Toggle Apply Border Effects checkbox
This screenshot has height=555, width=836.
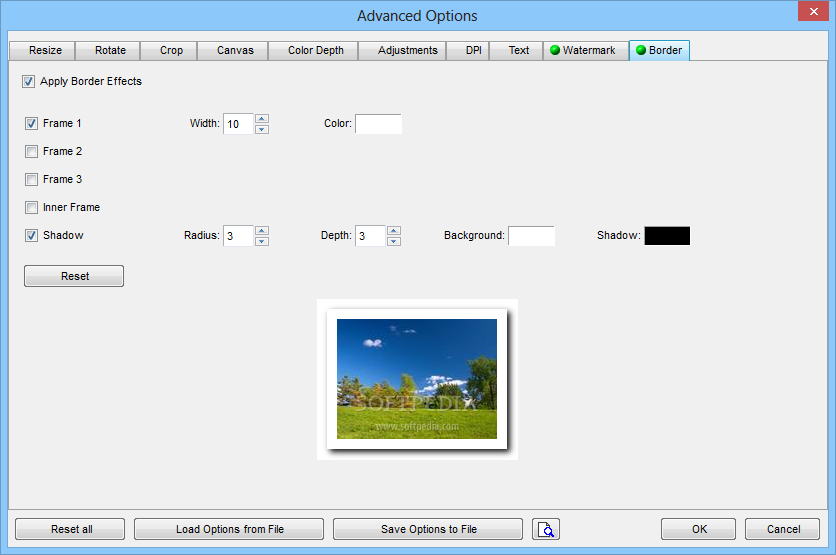click(x=28, y=82)
